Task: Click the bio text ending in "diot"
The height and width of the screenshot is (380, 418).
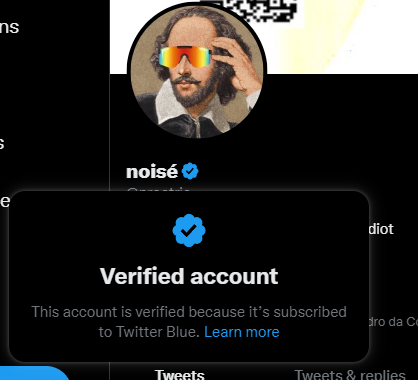Action: coord(382,229)
